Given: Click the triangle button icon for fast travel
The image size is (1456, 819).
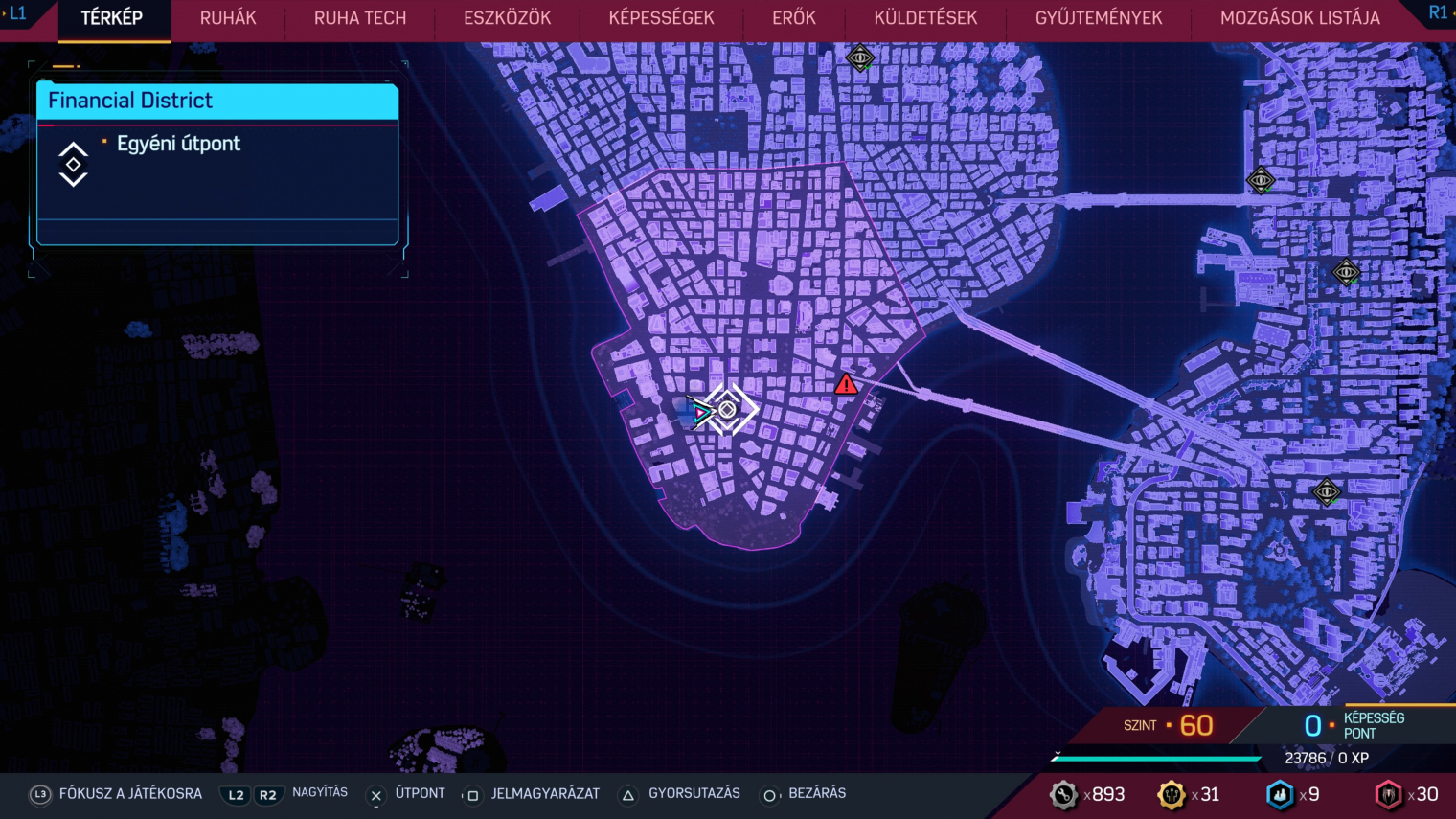Looking at the screenshot, I should (628, 795).
